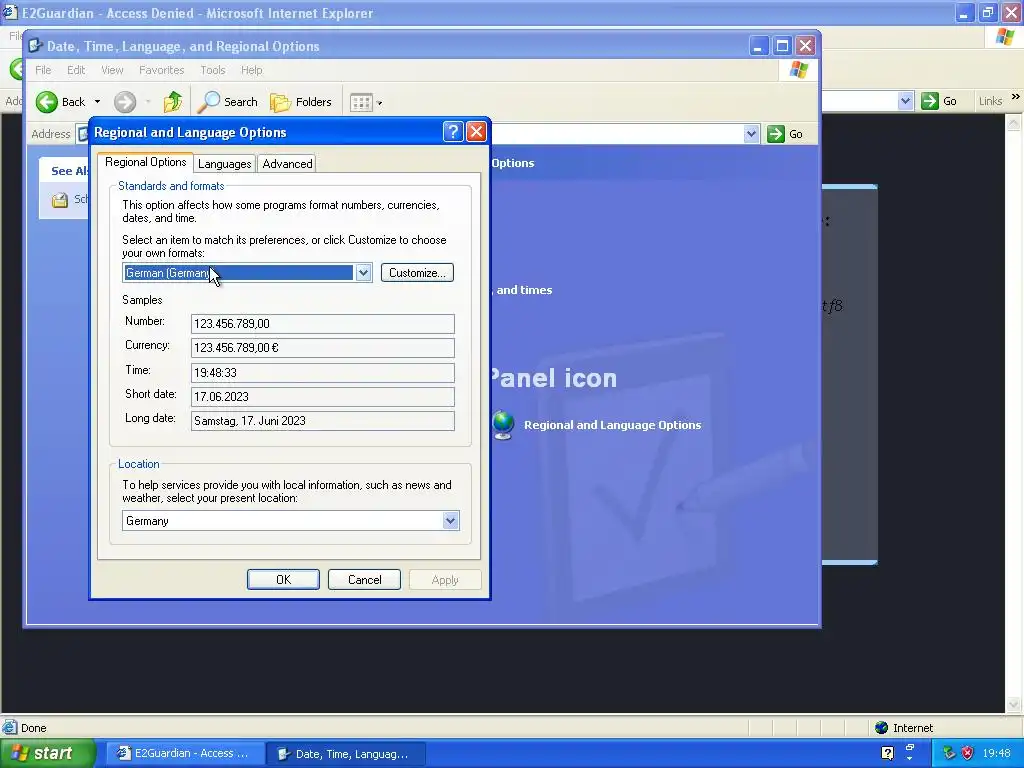The height and width of the screenshot is (768, 1024).
Task: Click the taskbar clock showing 19:48
Action: click(x=997, y=753)
